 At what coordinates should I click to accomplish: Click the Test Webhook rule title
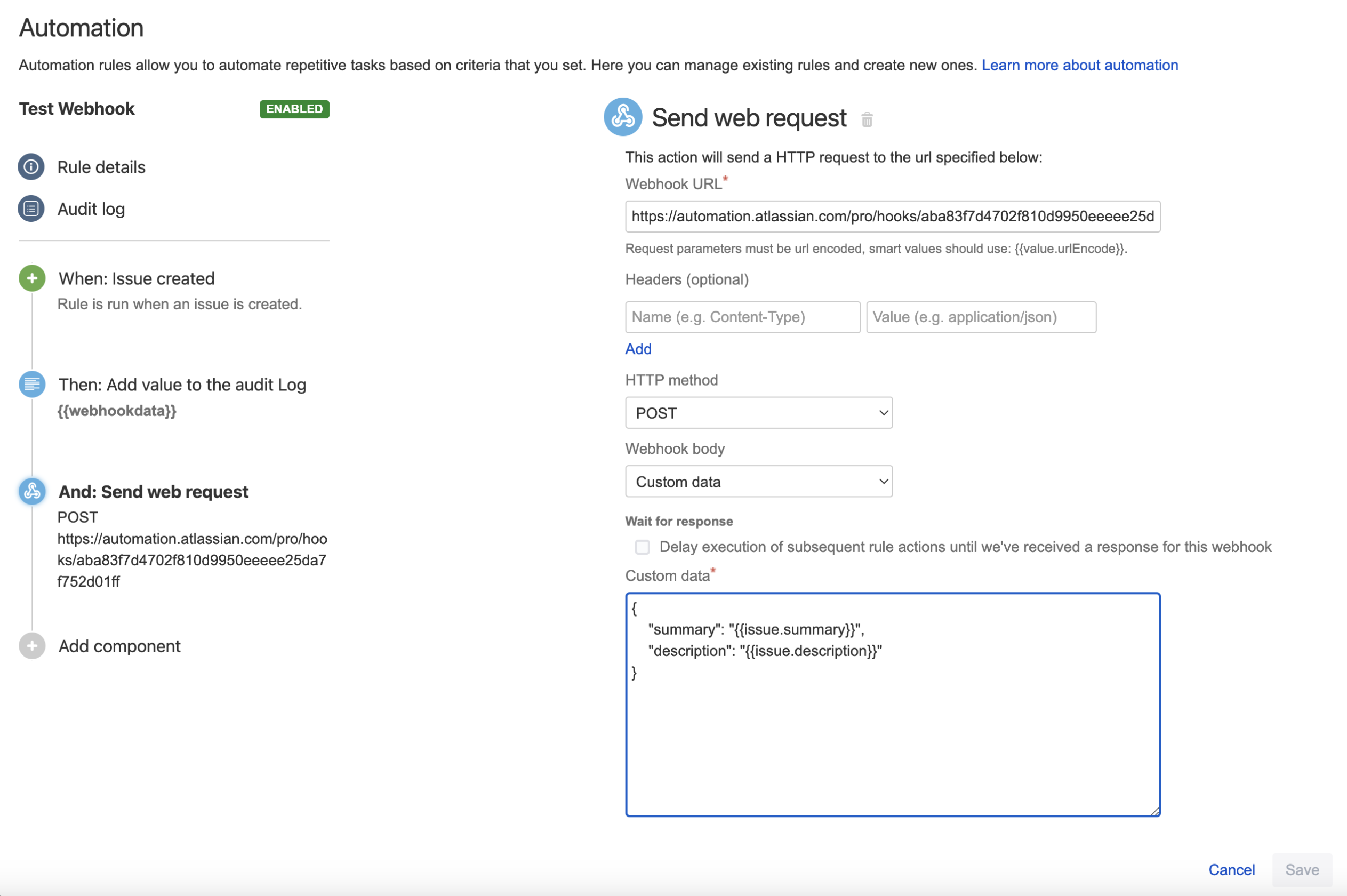tap(77, 109)
